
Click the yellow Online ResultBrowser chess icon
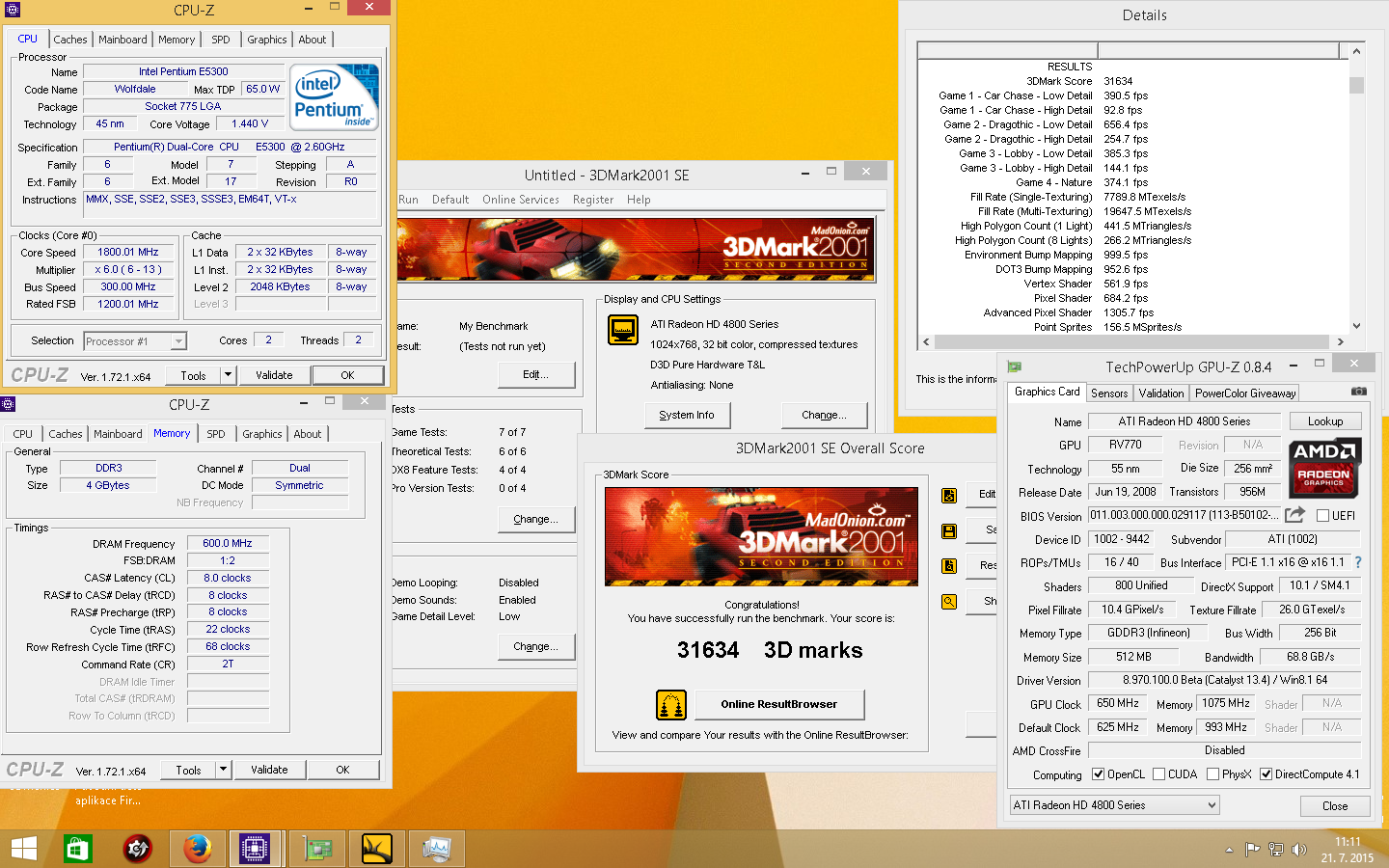tap(670, 705)
